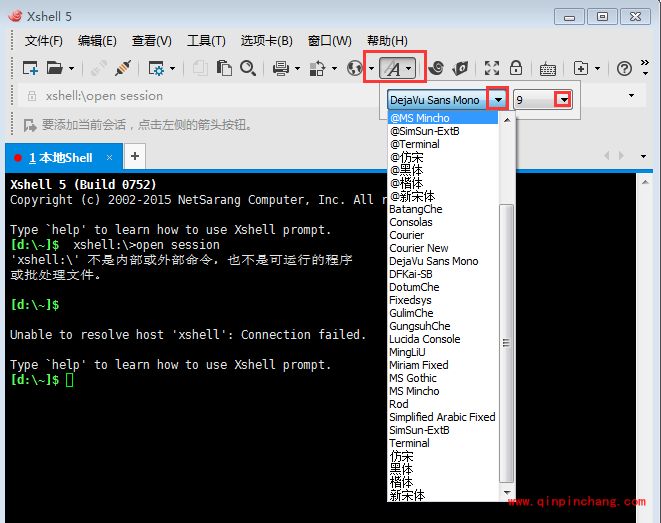The width and height of the screenshot is (661, 523).
Task: Open the 查看(V) menu
Action: coord(152,41)
